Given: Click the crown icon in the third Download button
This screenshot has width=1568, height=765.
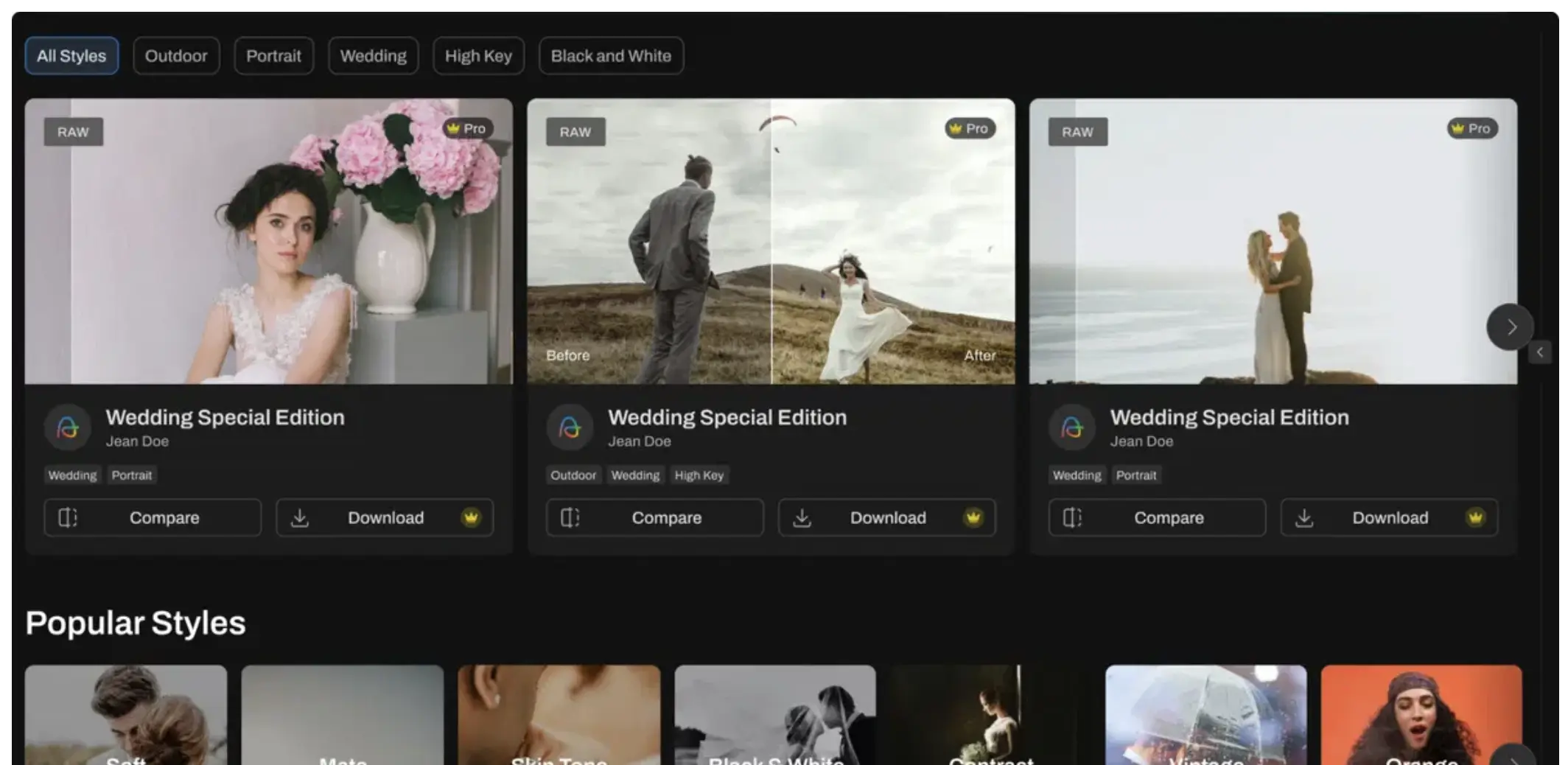Looking at the screenshot, I should coord(1475,517).
